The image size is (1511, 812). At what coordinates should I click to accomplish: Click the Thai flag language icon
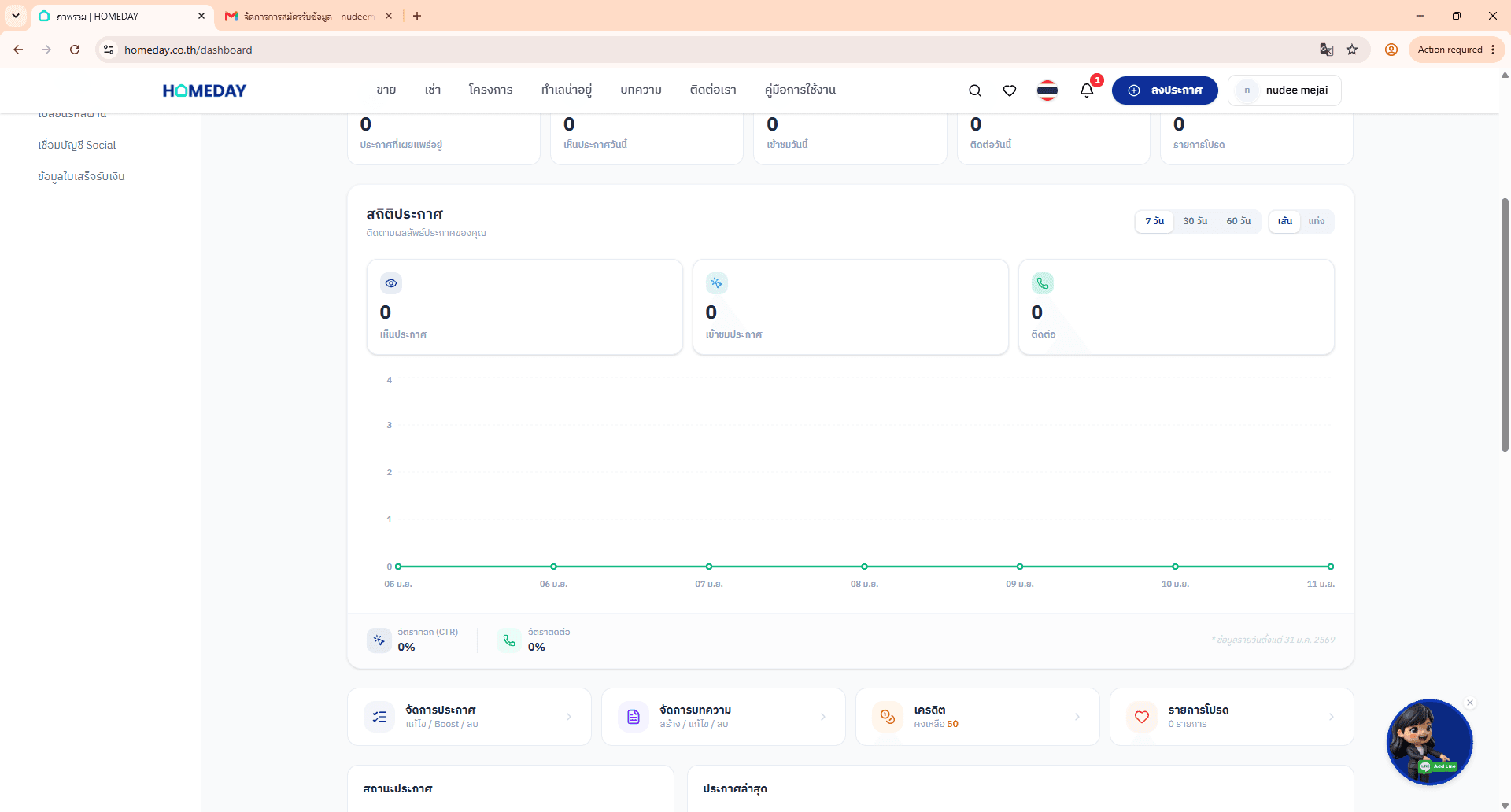[x=1047, y=90]
